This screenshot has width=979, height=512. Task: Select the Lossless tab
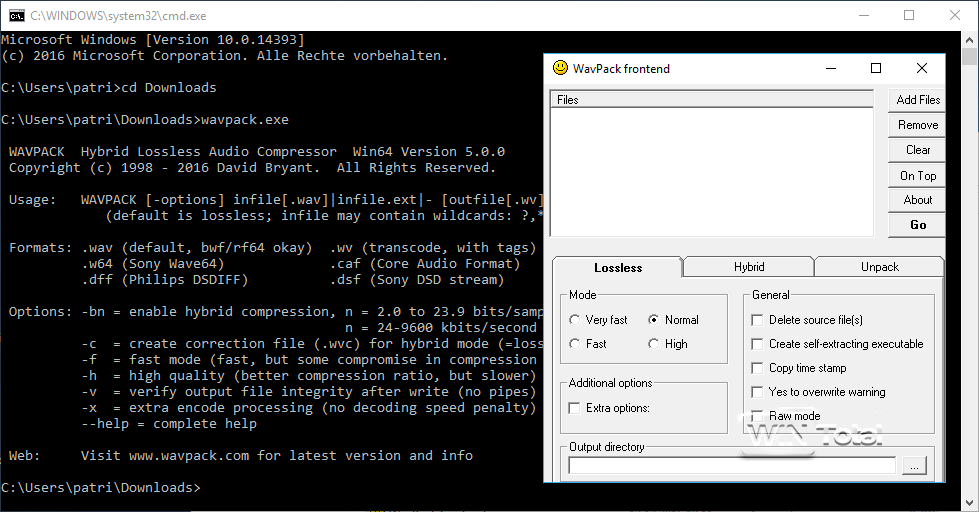click(x=617, y=268)
